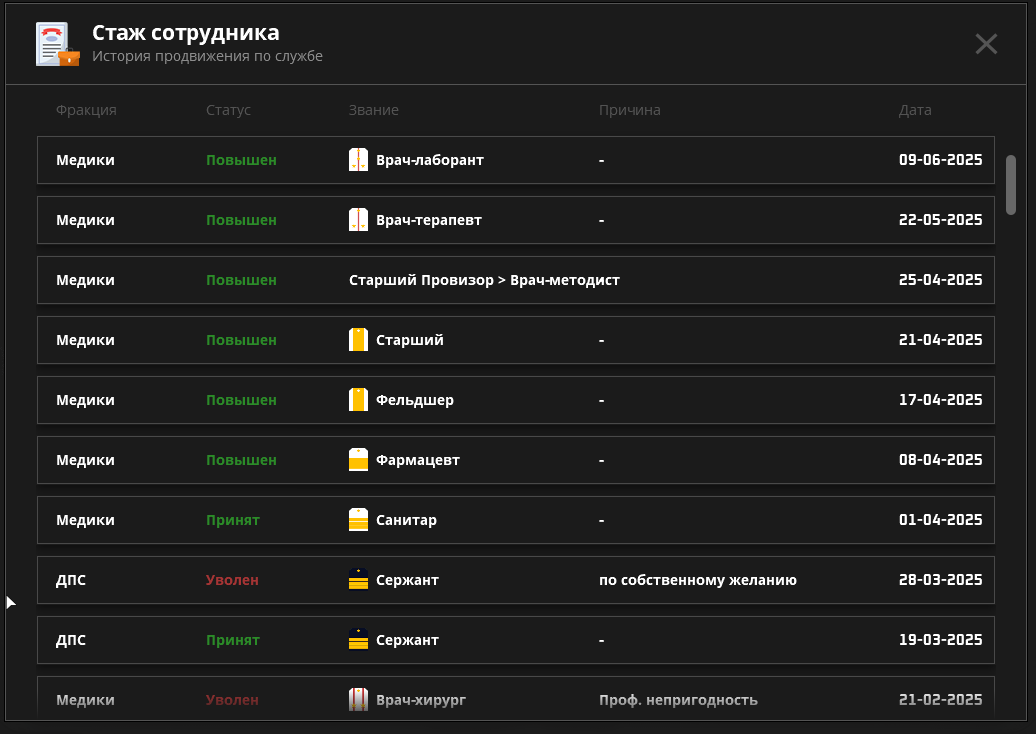Click the Врач-лаборант rank insignia icon
The height and width of the screenshot is (734, 1036).
click(x=358, y=160)
